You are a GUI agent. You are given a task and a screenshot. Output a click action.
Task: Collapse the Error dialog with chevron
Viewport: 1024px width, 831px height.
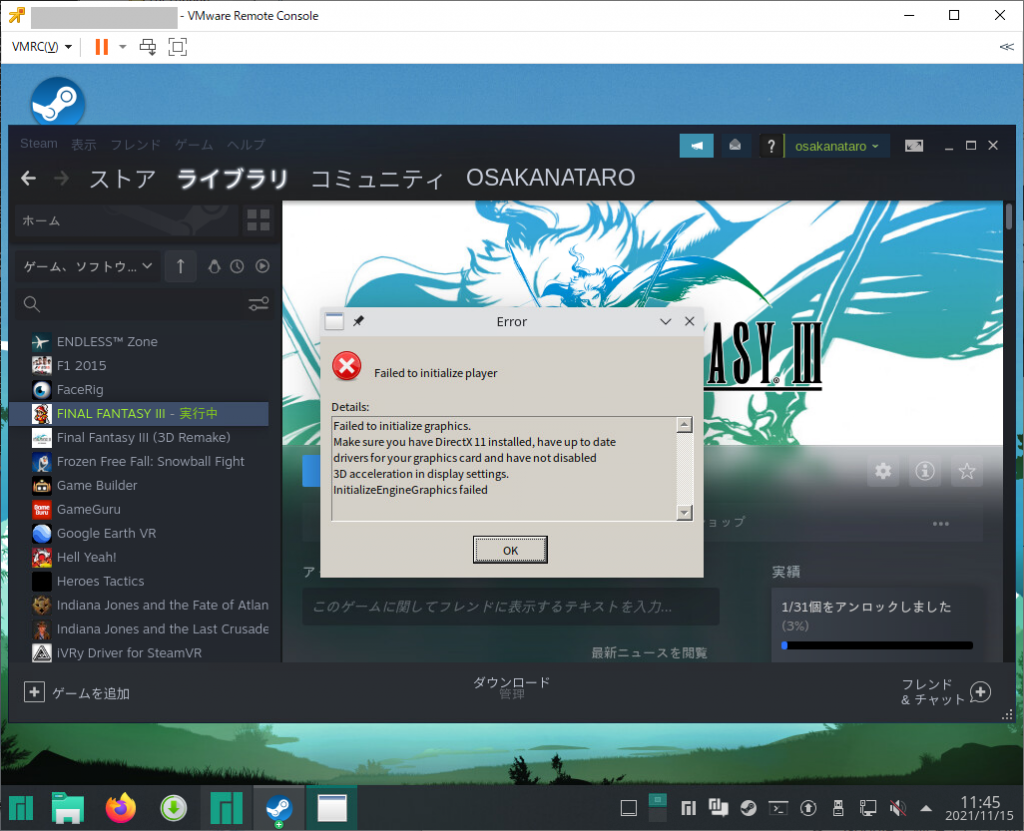[665, 321]
